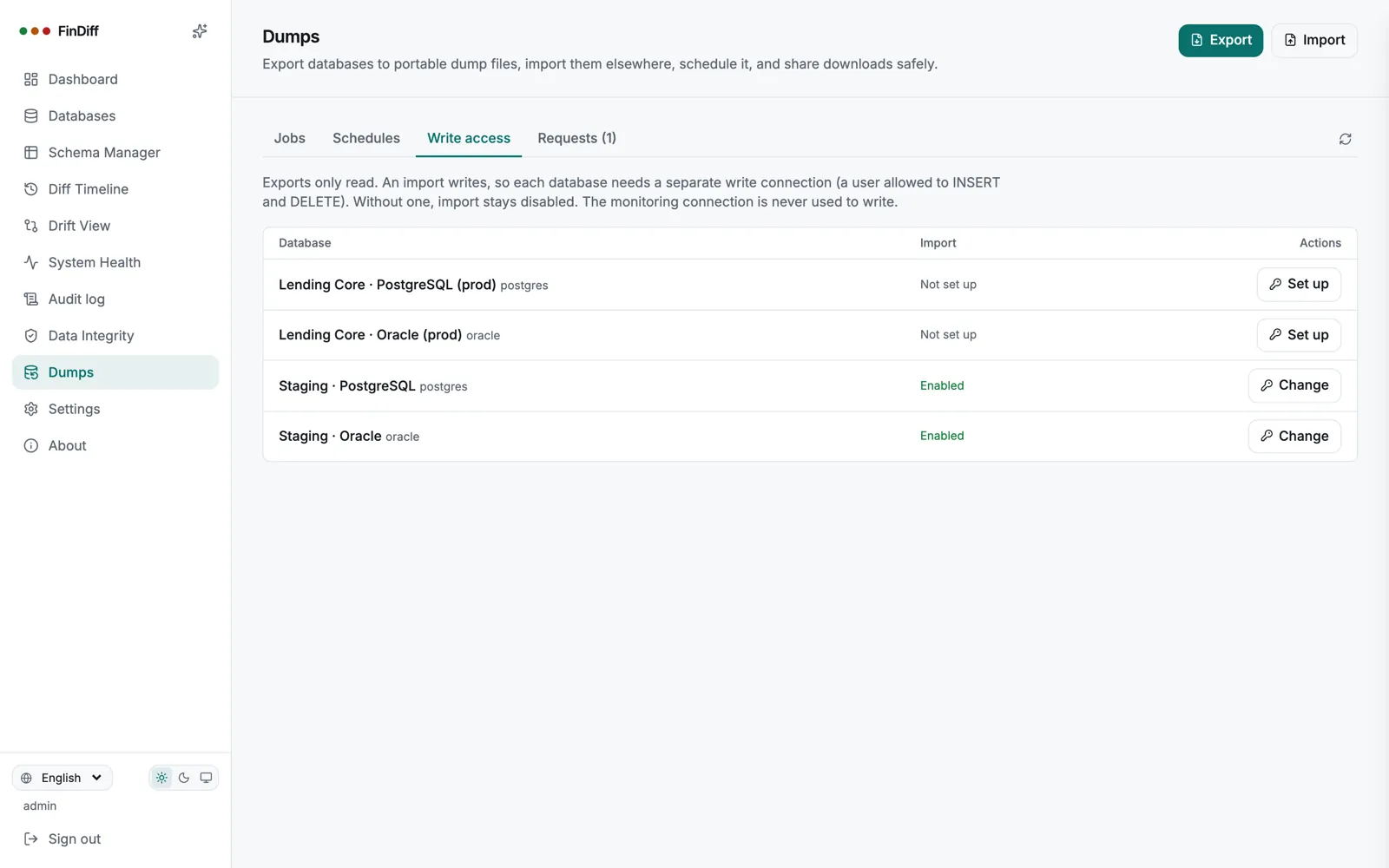Viewport: 1389px width, 868px height.
Task: Click Enabled status for Staging PostgreSQL
Action: 942,385
